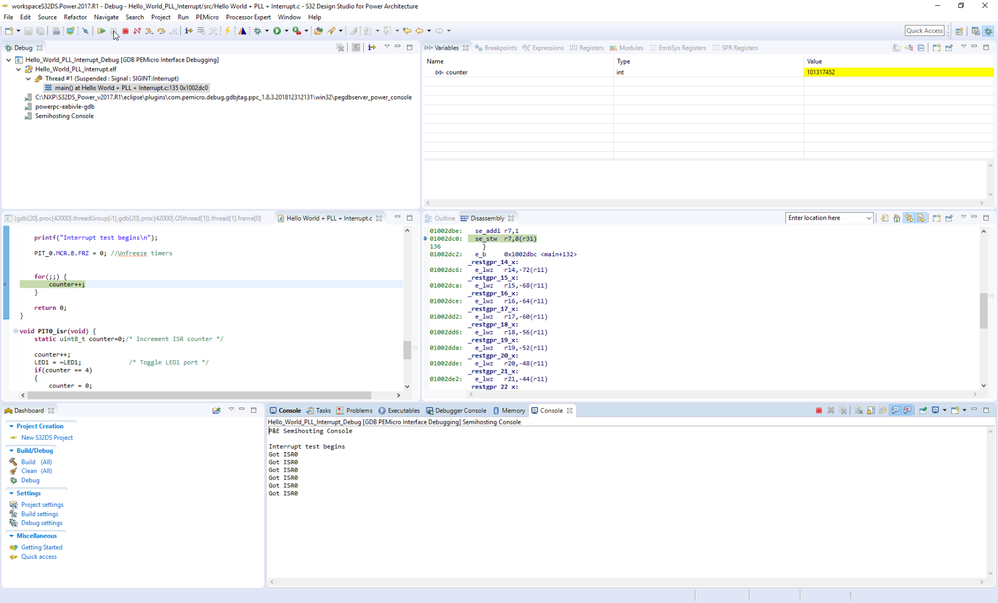This screenshot has width=998, height=603.
Task: Click the editor horizontal scrollbar
Action: (200, 395)
